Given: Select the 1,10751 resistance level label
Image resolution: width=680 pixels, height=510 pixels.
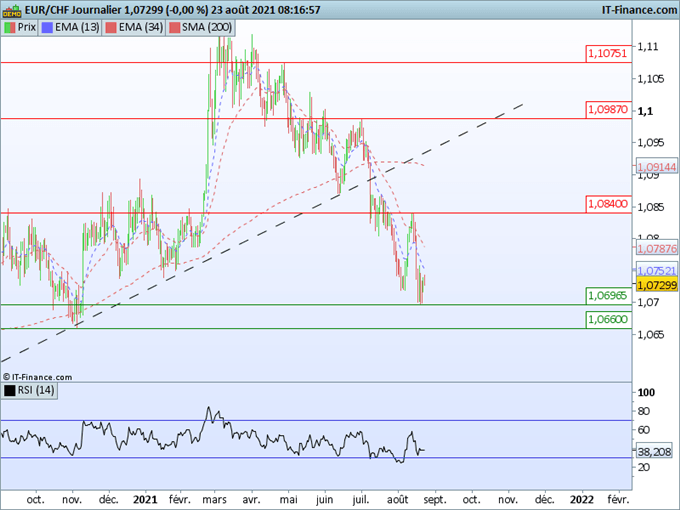Looking at the screenshot, I should (x=608, y=54).
